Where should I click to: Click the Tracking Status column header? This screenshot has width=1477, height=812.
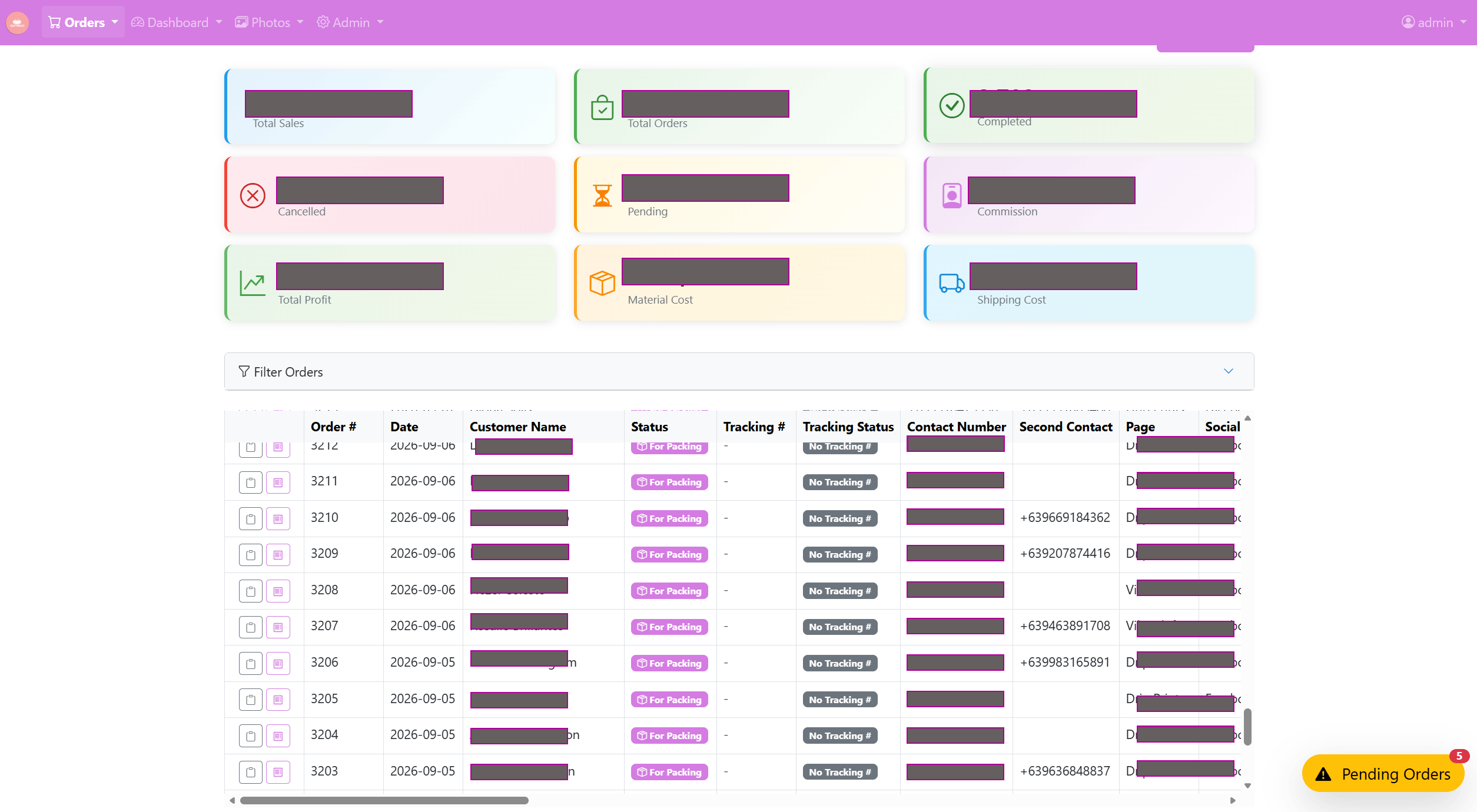pos(848,427)
